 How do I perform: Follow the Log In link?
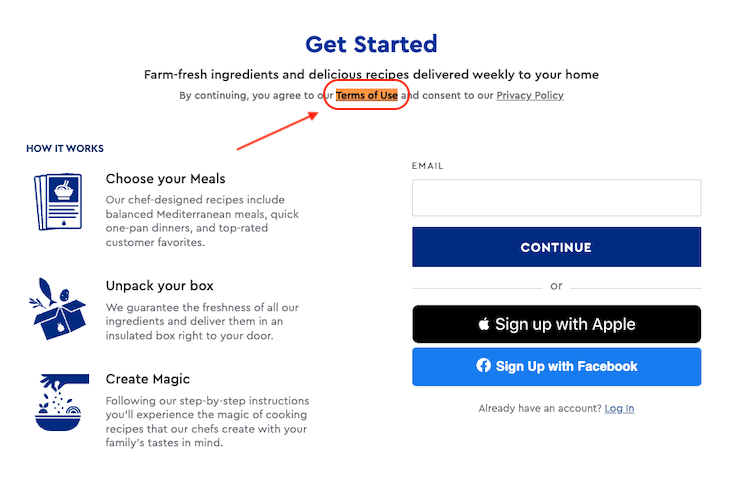coord(619,408)
